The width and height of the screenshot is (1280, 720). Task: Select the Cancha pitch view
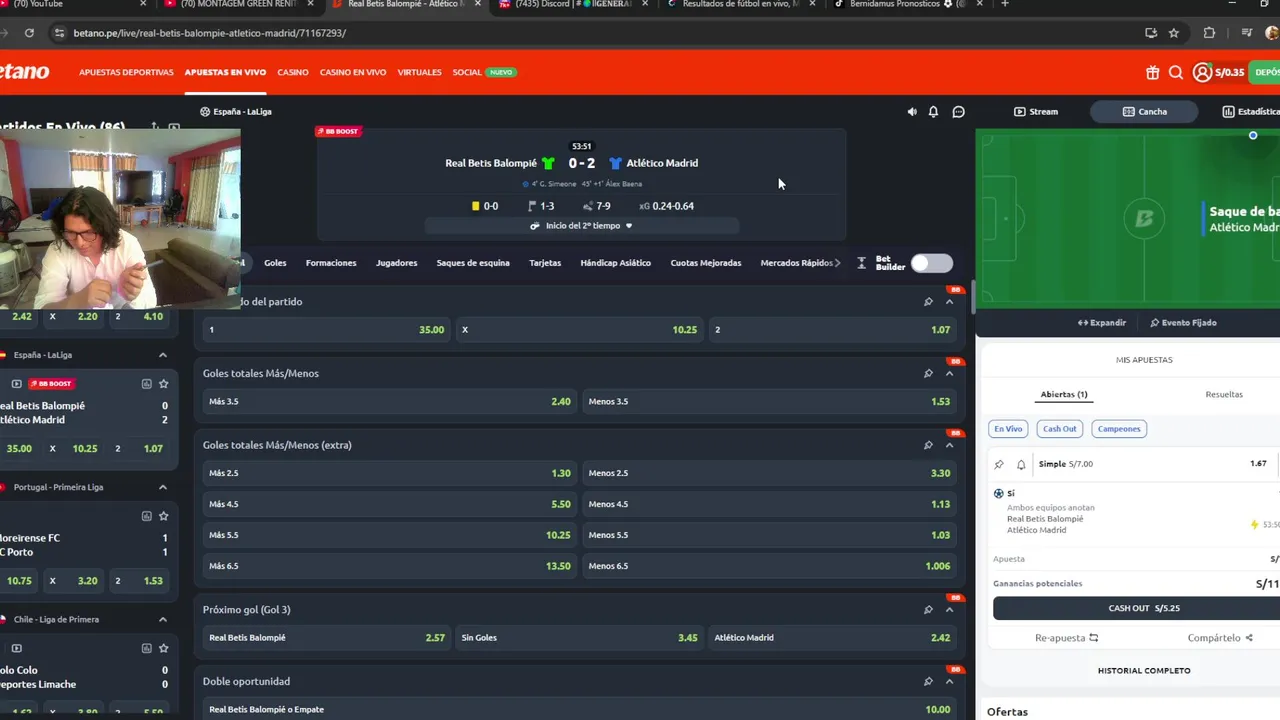pyautogui.click(x=1144, y=112)
